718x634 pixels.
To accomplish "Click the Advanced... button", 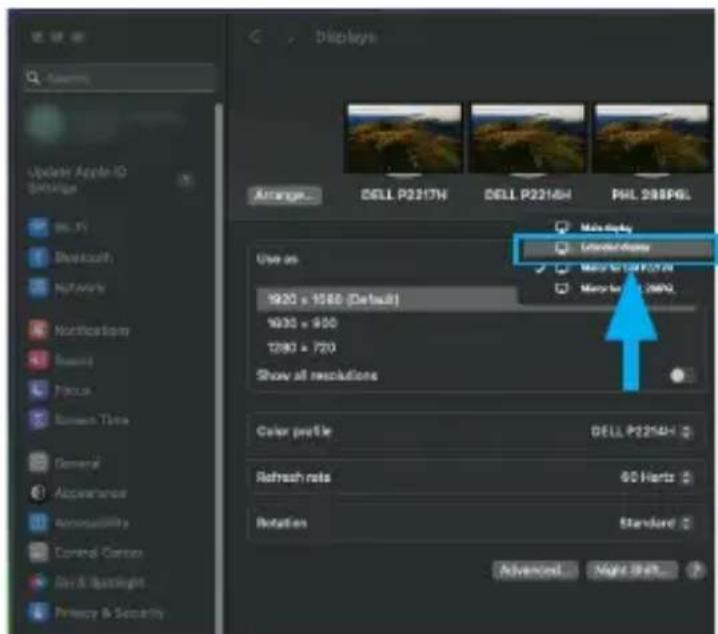I will tap(535, 570).
